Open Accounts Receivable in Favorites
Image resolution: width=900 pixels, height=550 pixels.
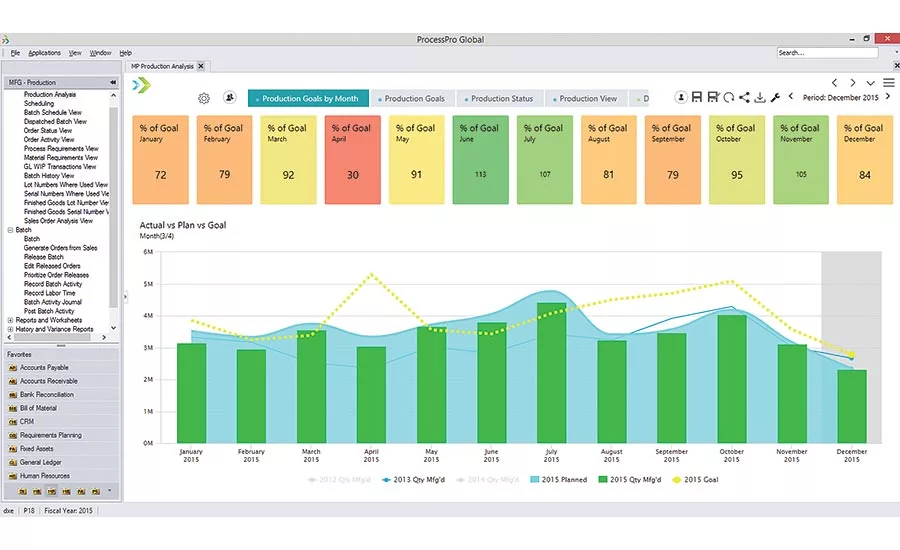click(61, 381)
